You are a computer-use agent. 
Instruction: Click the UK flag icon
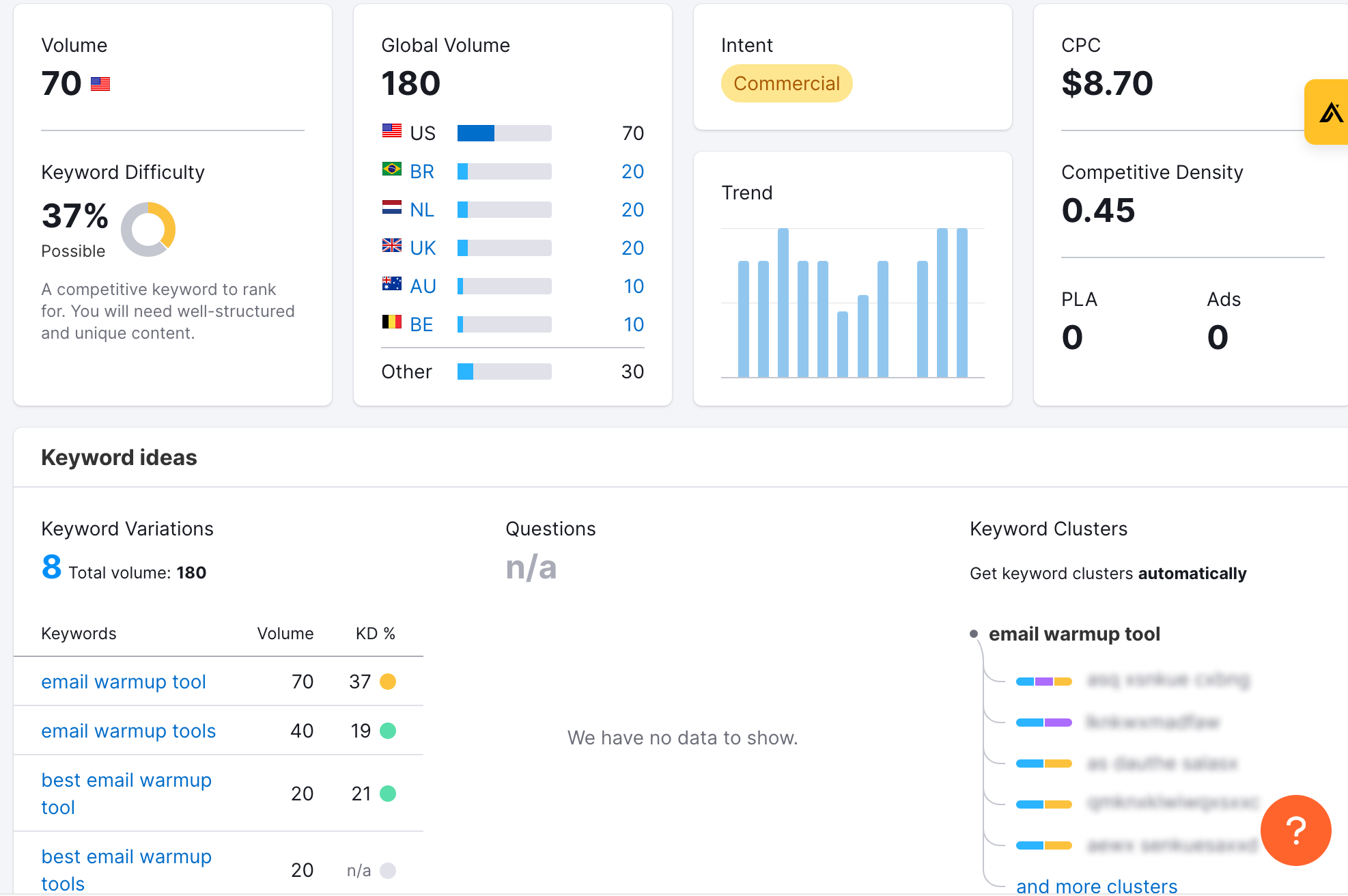pos(391,245)
